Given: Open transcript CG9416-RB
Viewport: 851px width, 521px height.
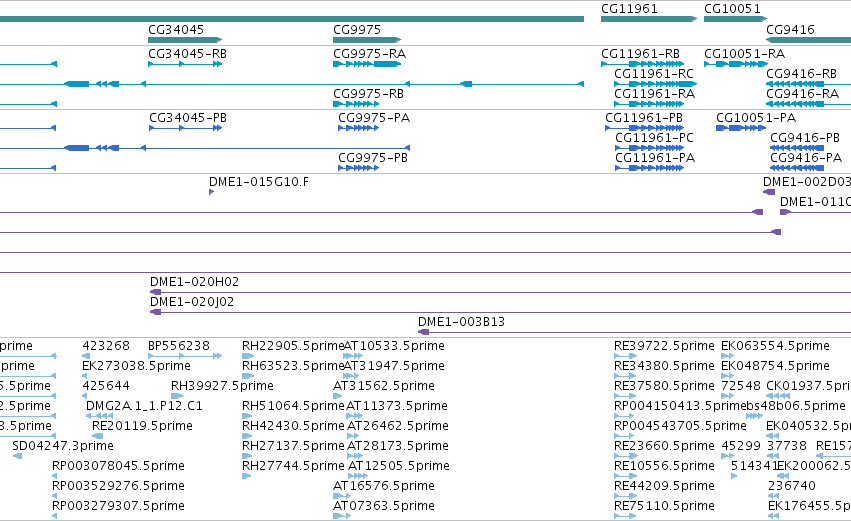Looking at the screenshot, I should [802, 73].
